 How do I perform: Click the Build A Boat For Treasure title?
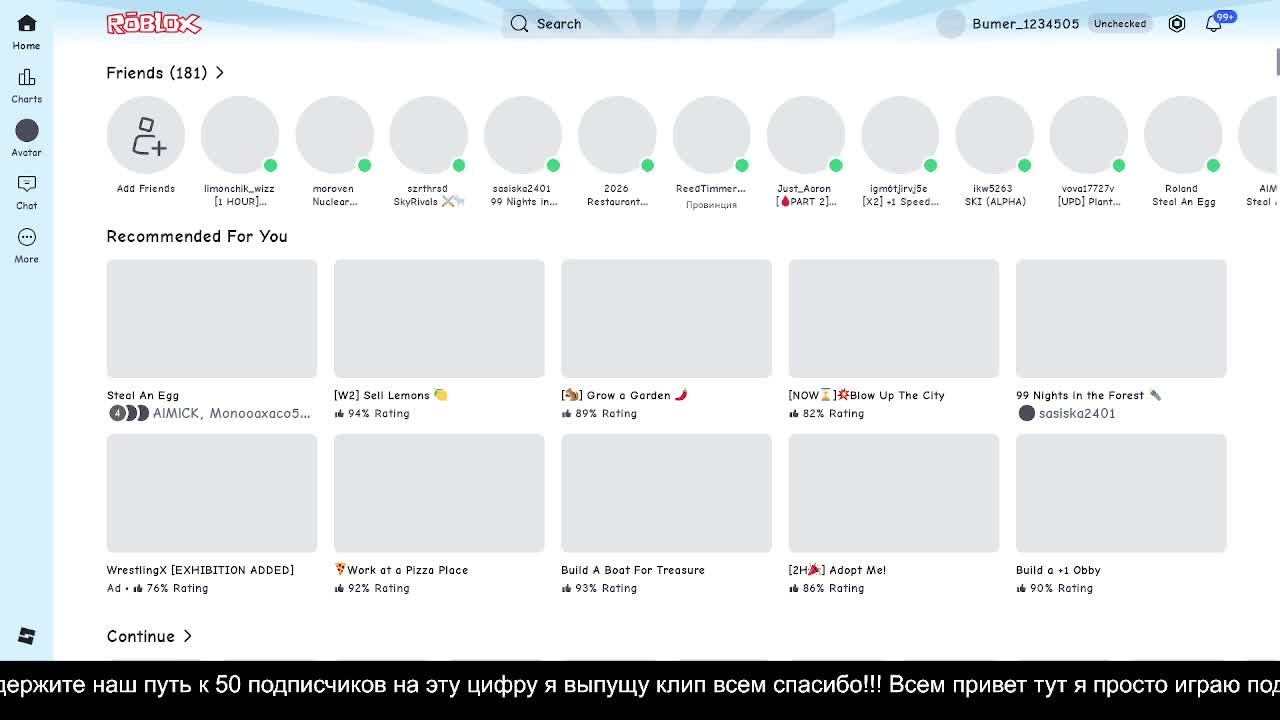pos(633,570)
